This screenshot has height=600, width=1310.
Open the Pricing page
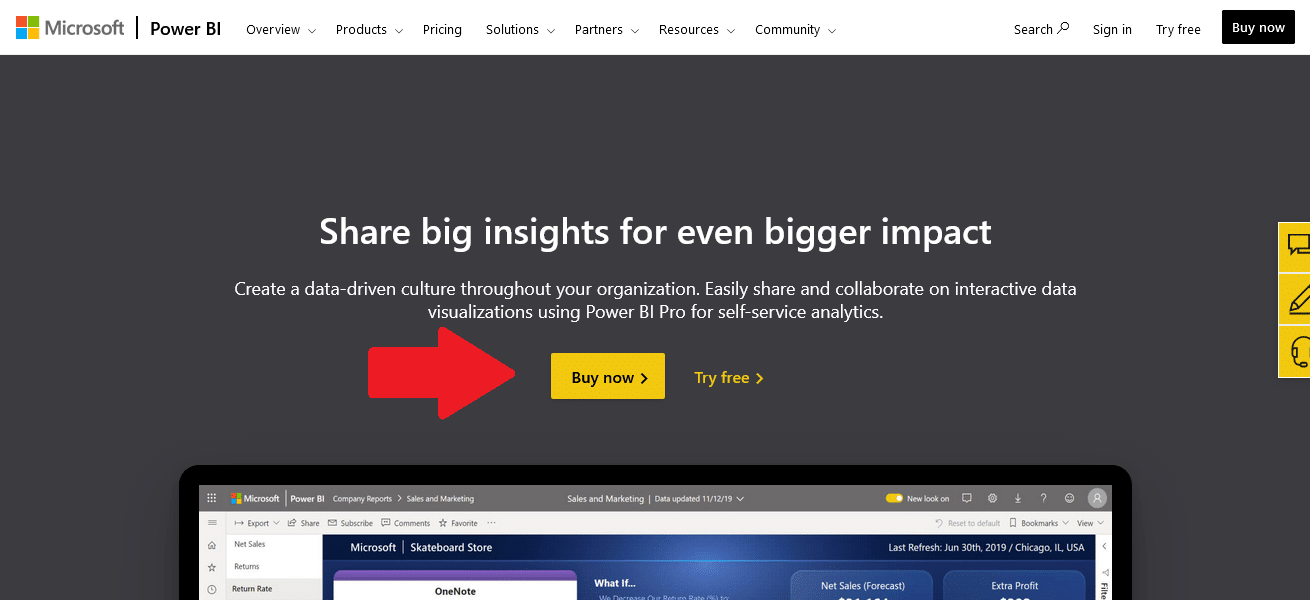tap(442, 30)
